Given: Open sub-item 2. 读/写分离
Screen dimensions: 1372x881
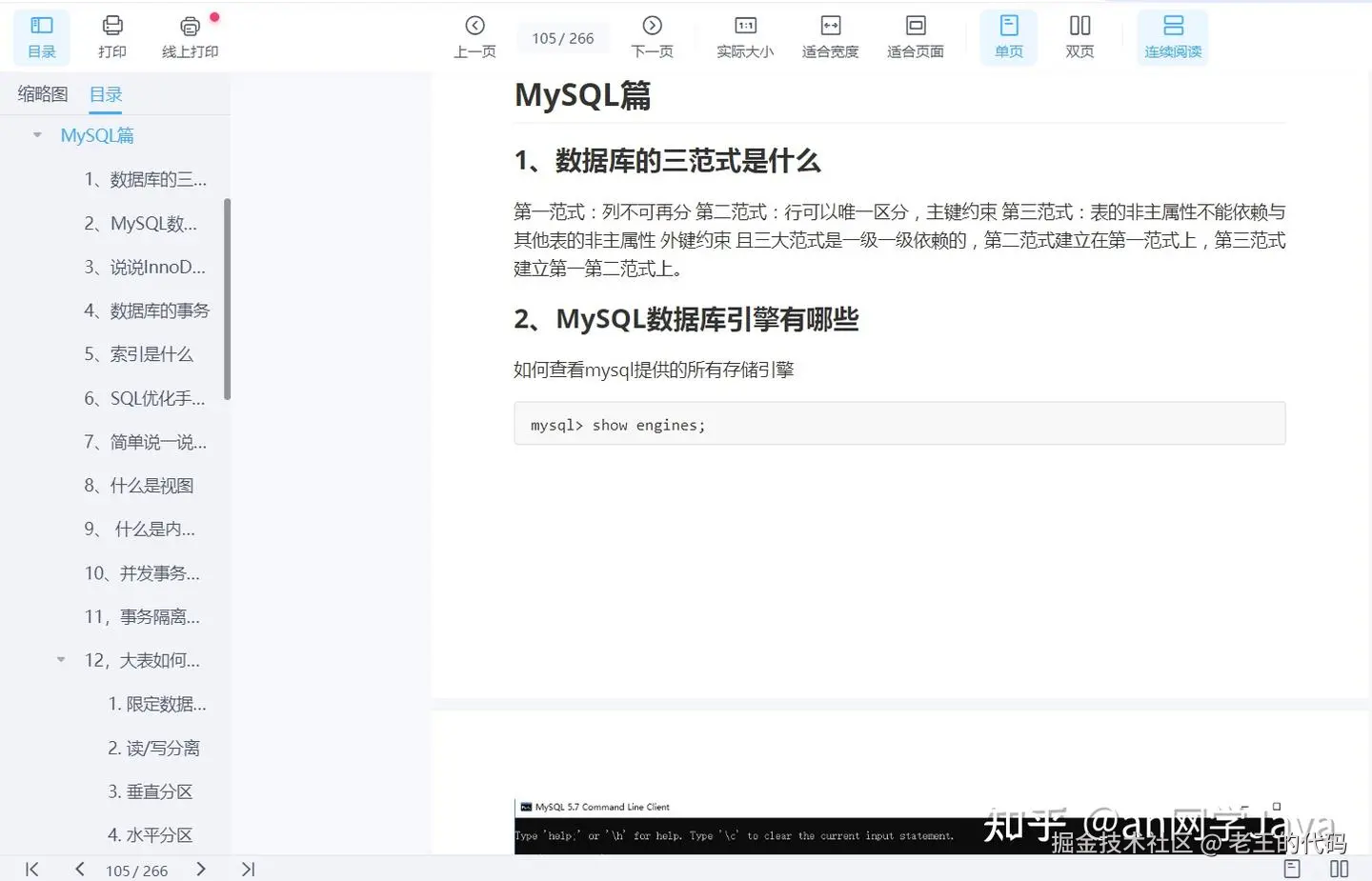Looking at the screenshot, I should pos(153,748).
